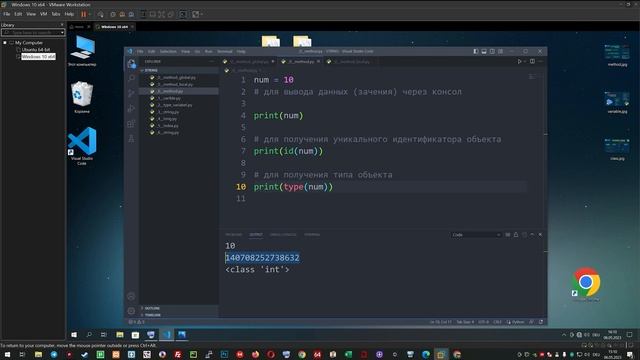Open File menu in VS Code
640x360 pixels.
140,51
